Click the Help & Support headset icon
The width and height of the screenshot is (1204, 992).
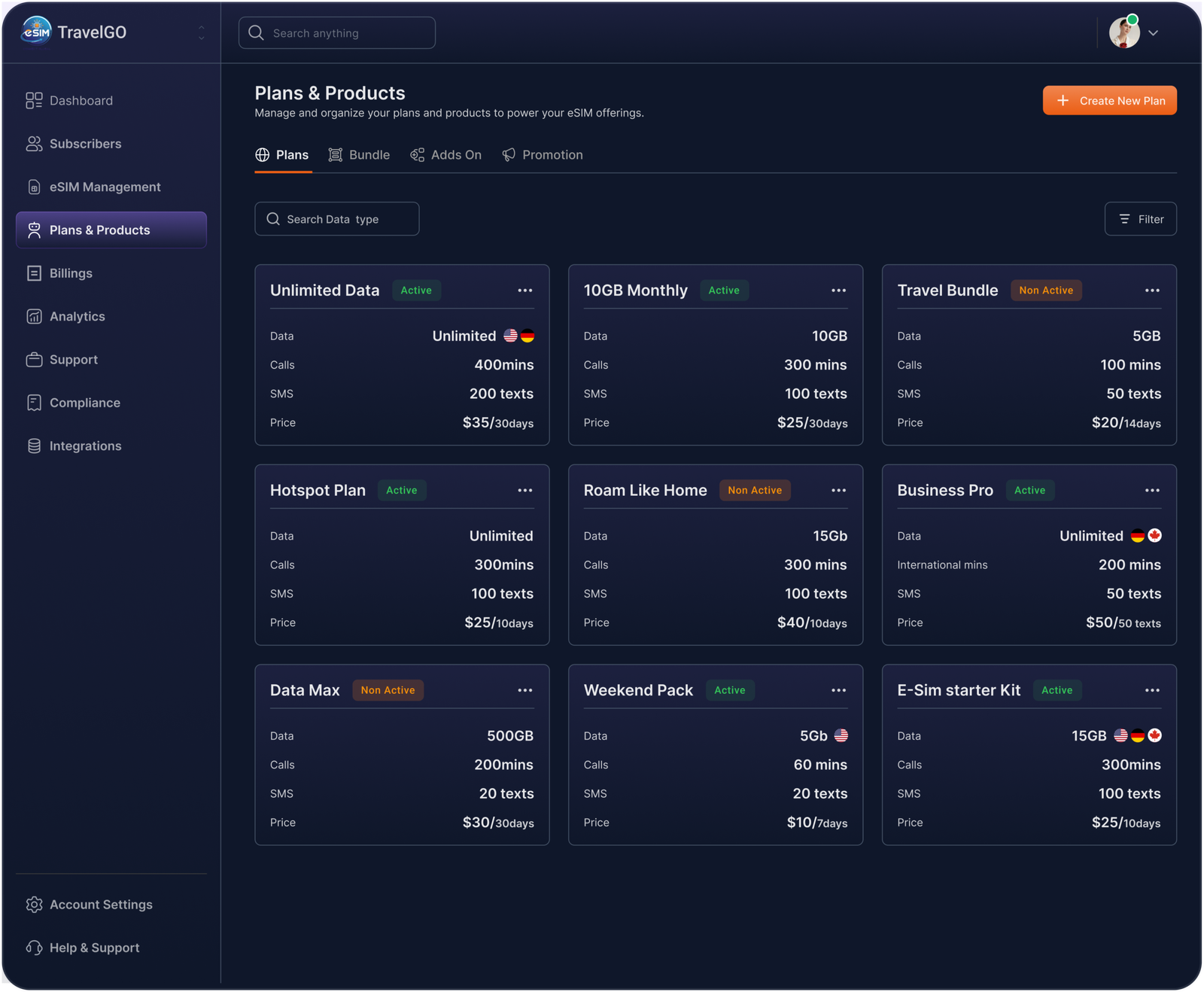34,948
